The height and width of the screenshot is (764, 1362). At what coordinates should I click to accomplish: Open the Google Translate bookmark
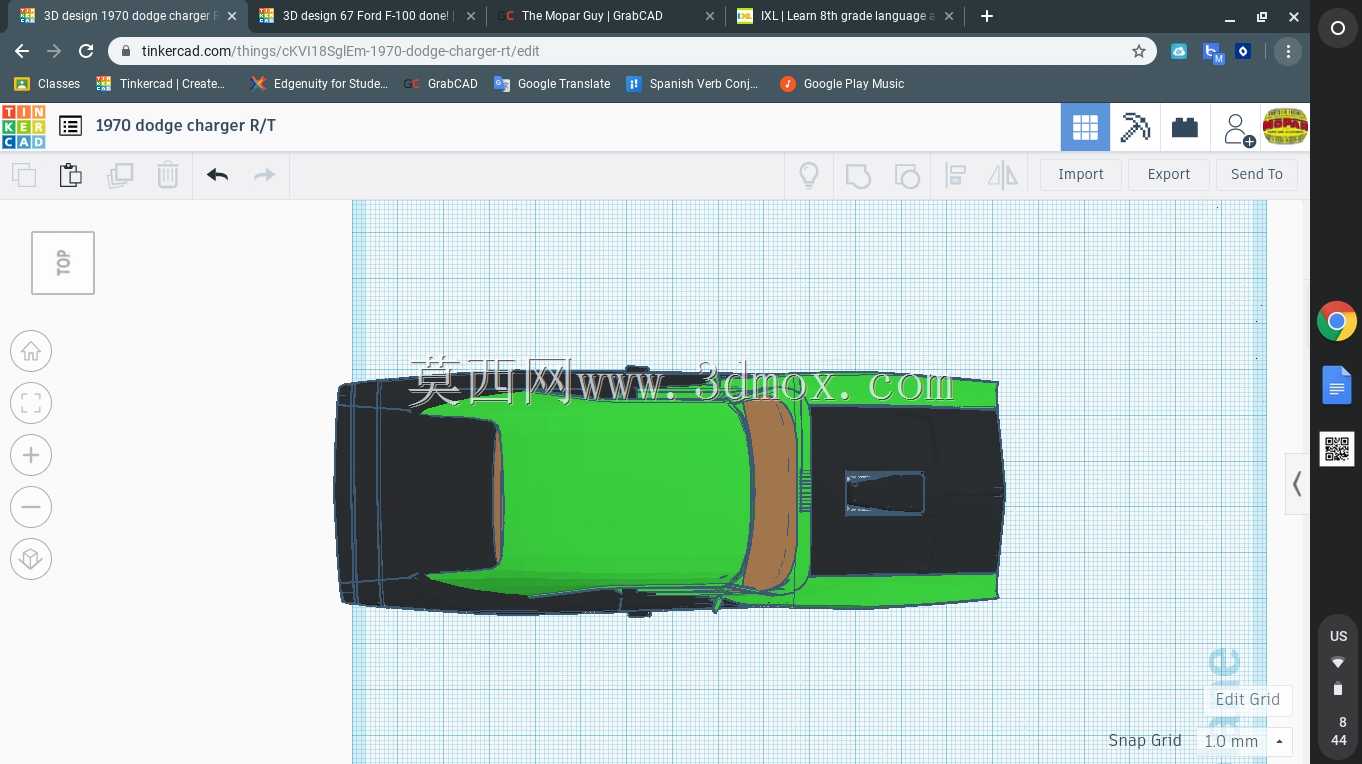tap(552, 84)
